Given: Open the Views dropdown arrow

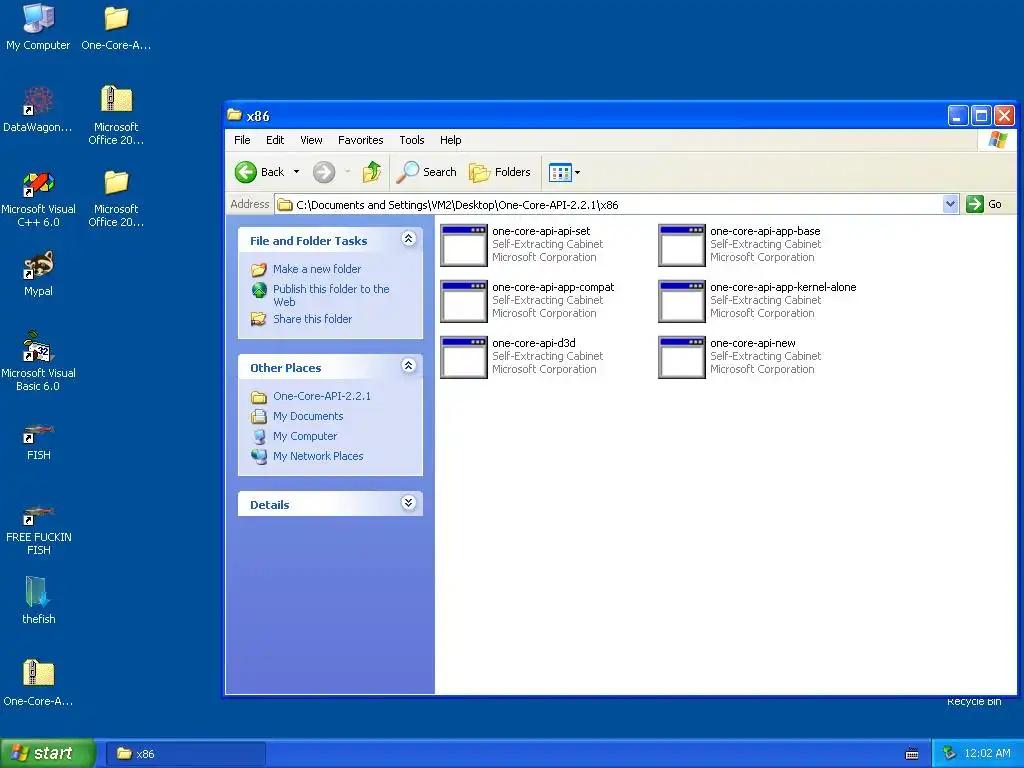Looking at the screenshot, I should tap(577, 172).
